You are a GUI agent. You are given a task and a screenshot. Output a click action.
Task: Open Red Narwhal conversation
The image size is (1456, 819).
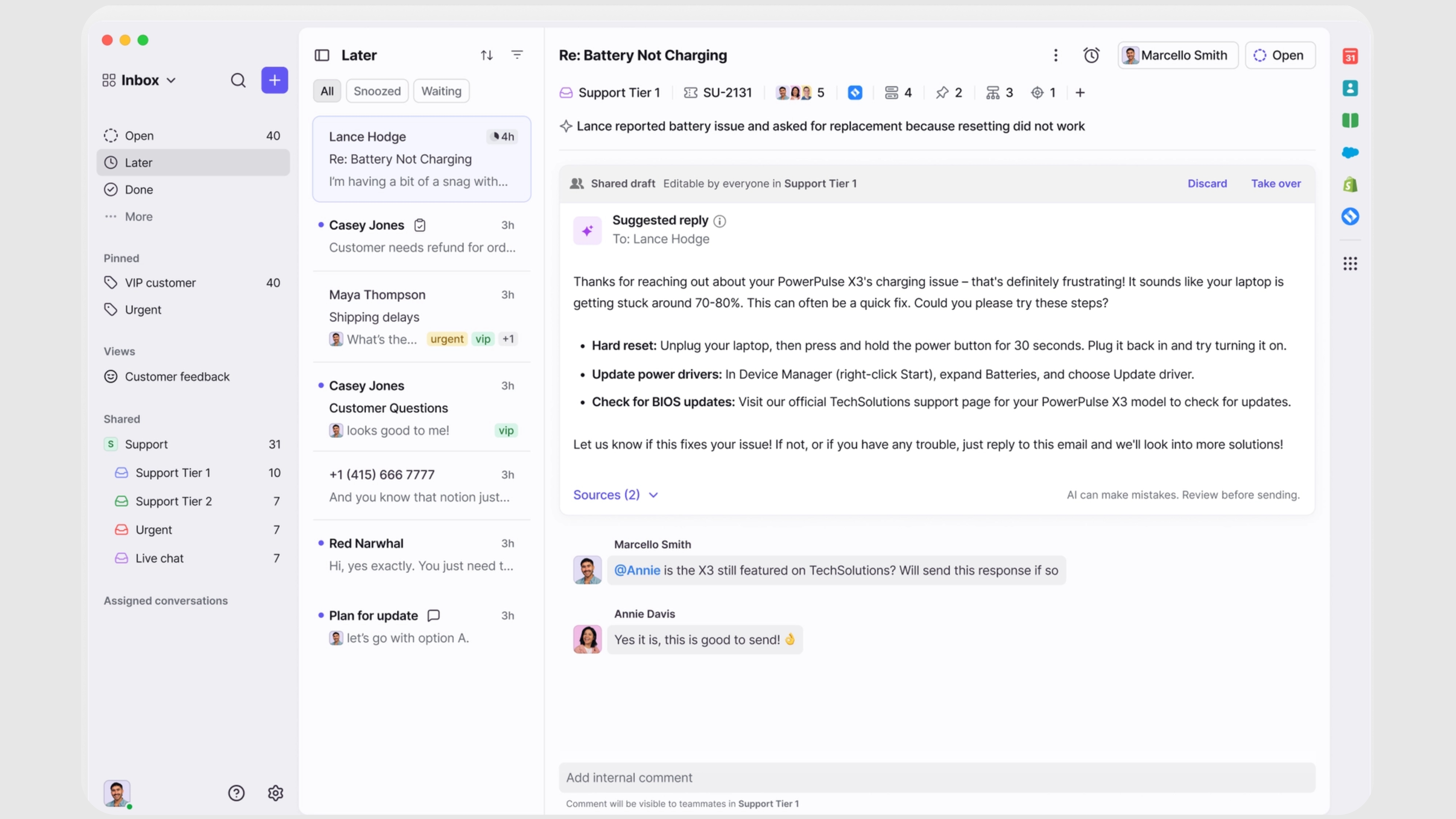click(422, 554)
